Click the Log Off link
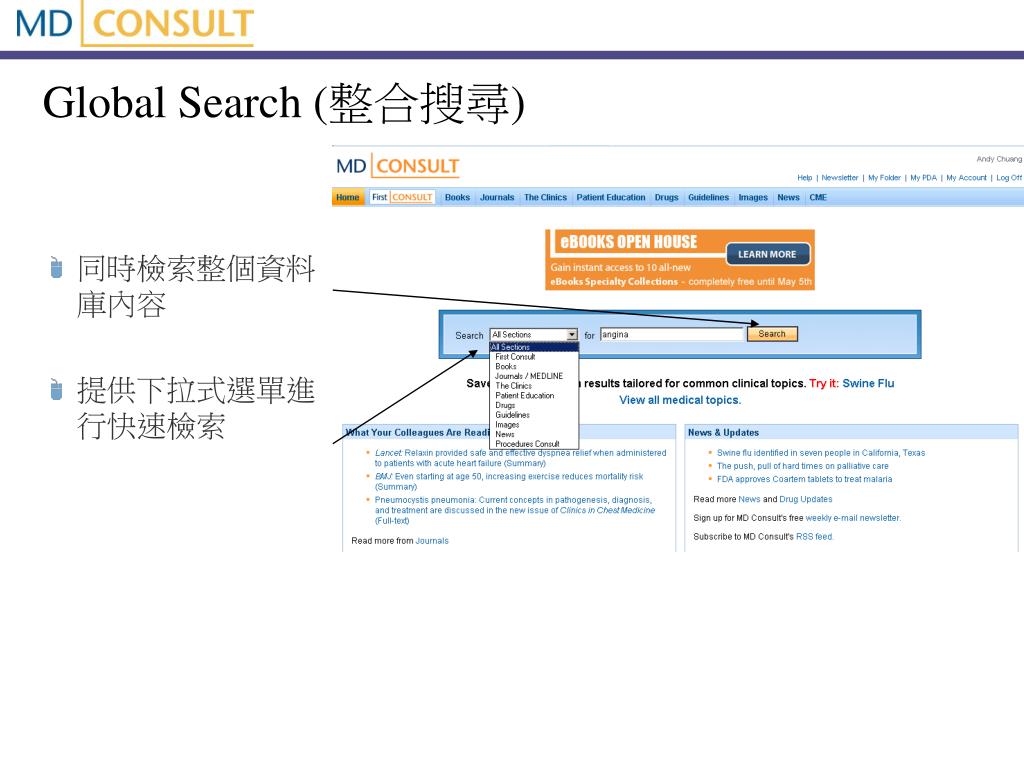Image resolution: width=1024 pixels, height=768 pixels. [x=1009, y=178]
